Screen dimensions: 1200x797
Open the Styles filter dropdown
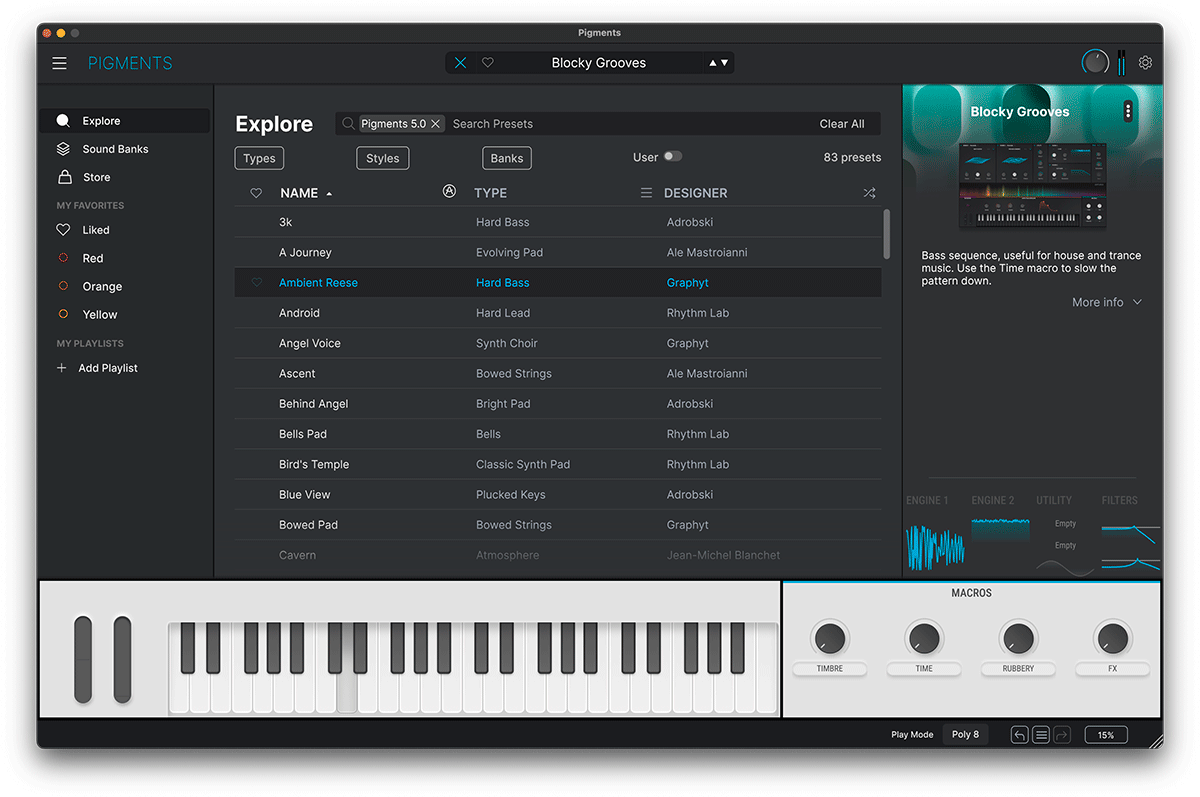pyautogui.click(x=382, y=158)
